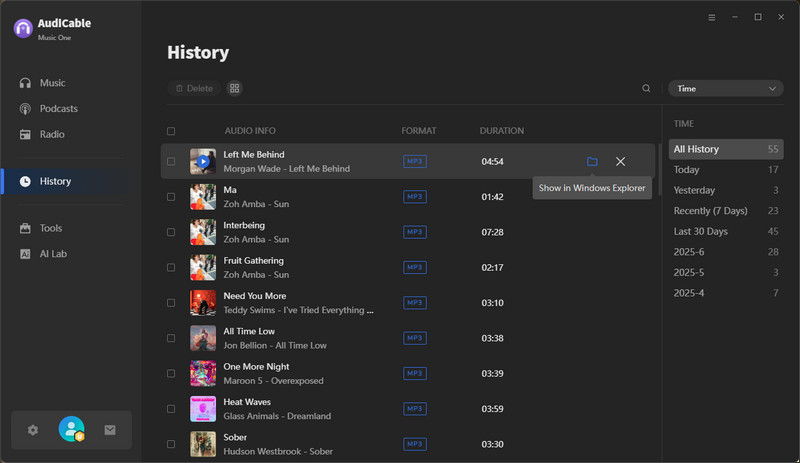The height and width of the screenshot is (463, 800).
Task: Click the AudiCable logo
Action: pos(23,29)
